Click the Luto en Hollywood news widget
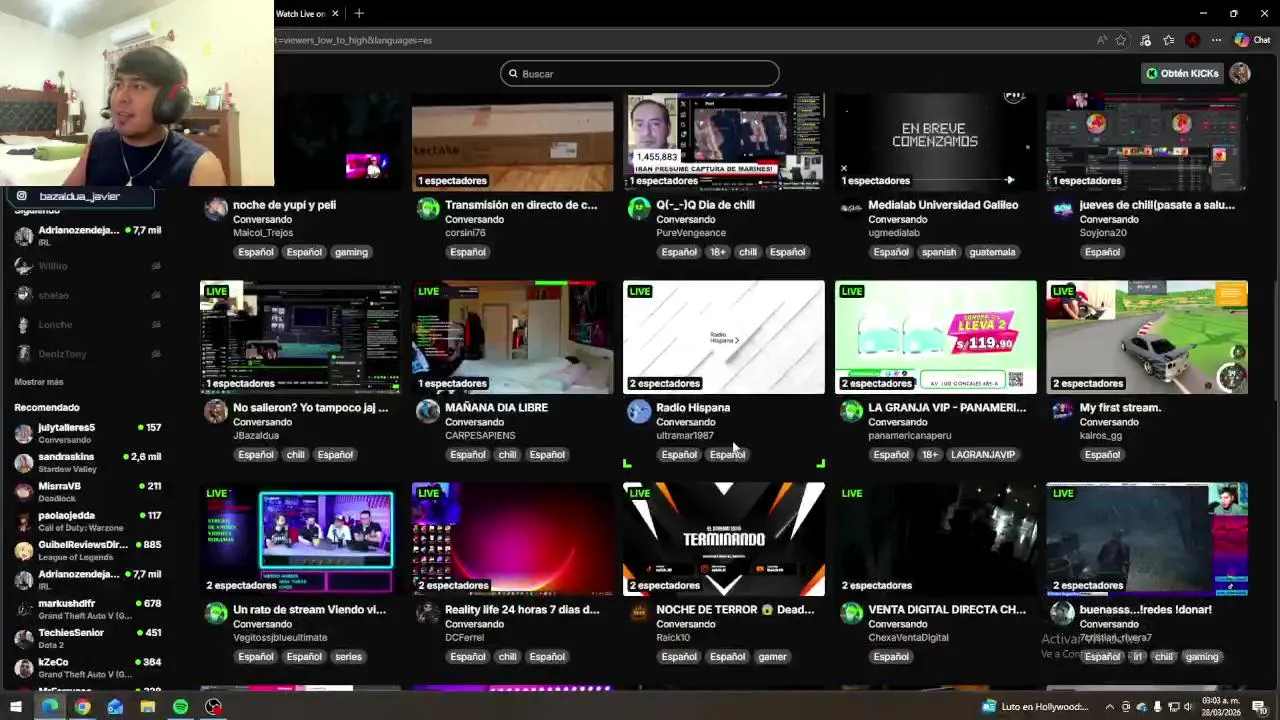This screenshot has width=1280, height=720. [x=1036, y=707]
